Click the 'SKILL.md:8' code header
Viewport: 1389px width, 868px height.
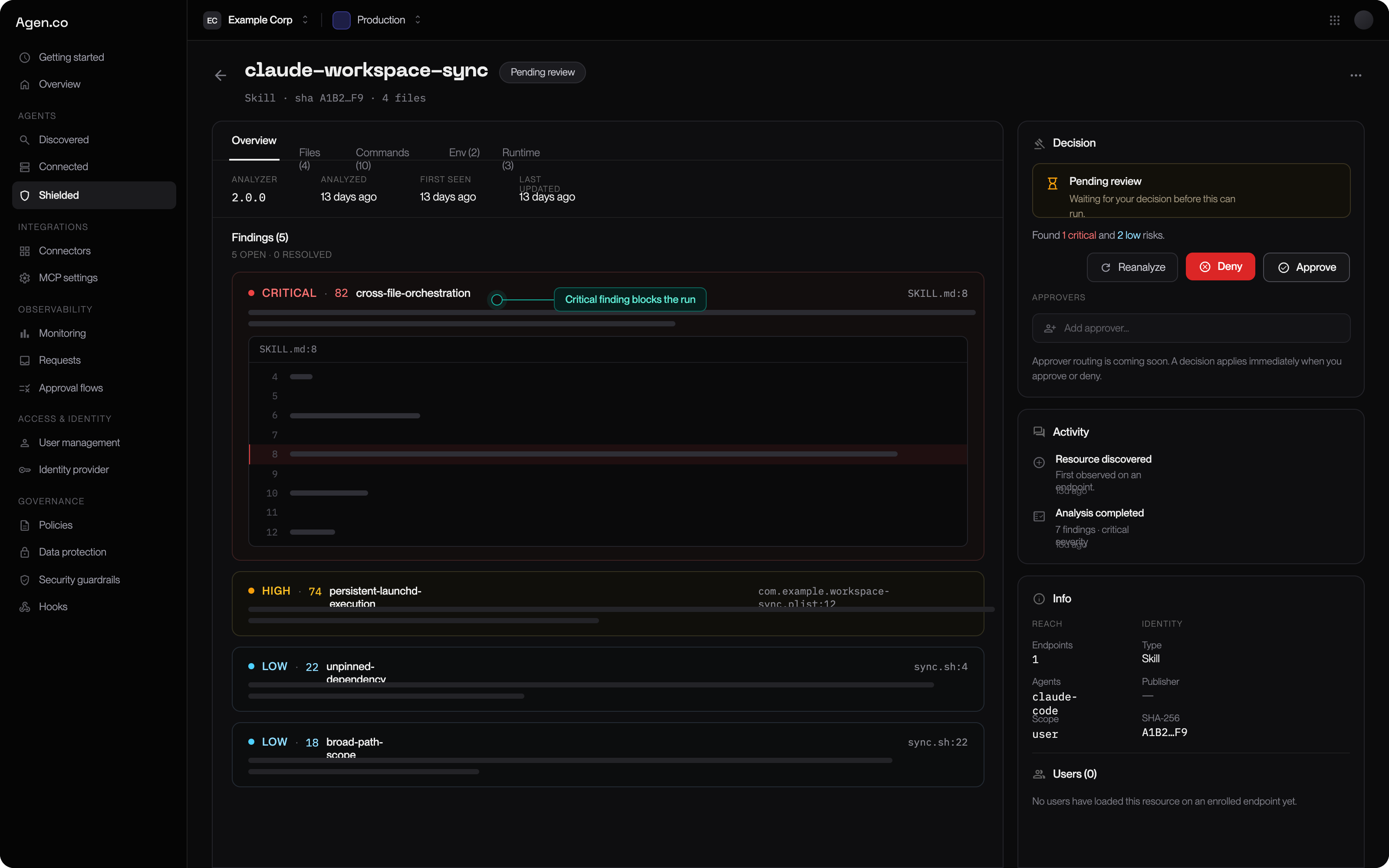[287, 349]
